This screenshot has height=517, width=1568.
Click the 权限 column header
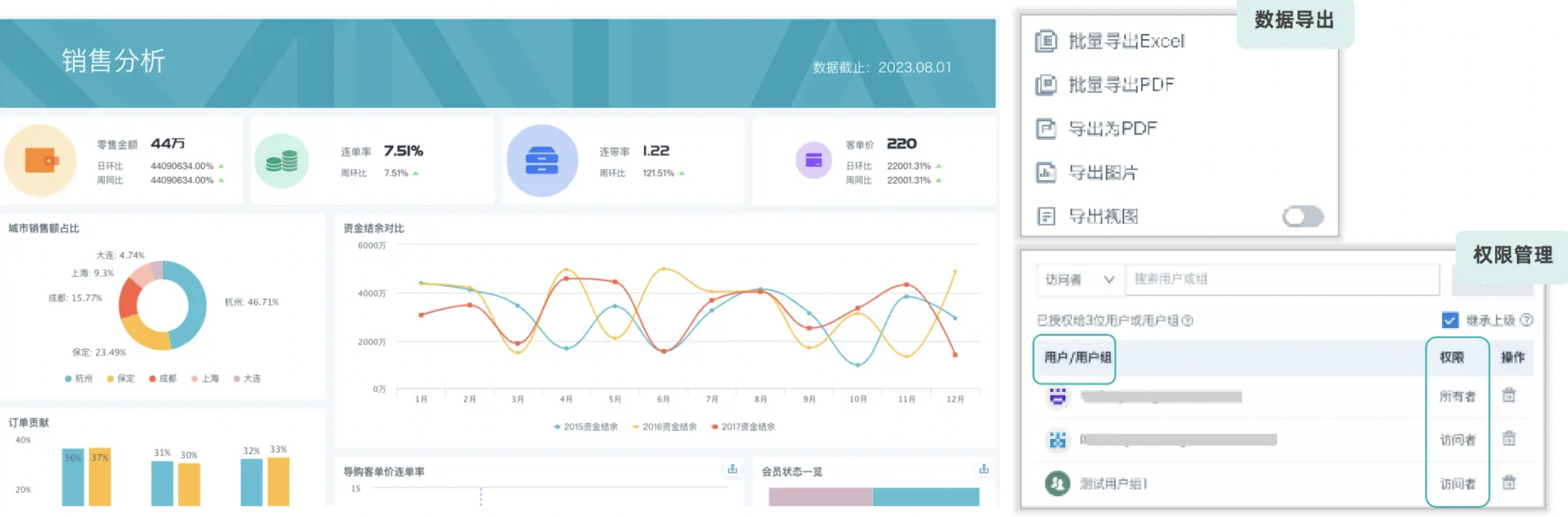[x=1451, y=358]
